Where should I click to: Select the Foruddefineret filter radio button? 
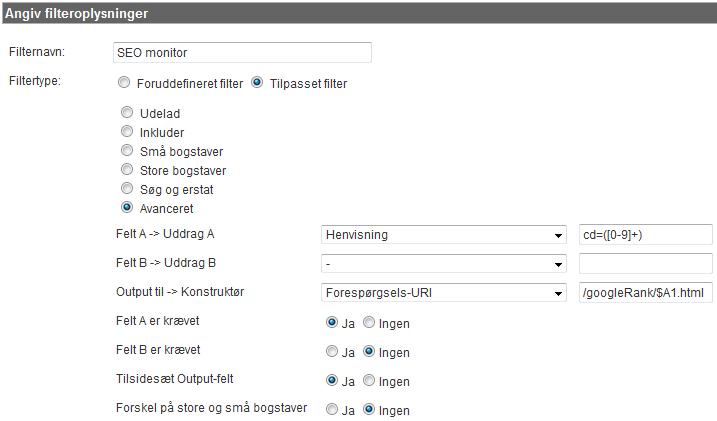tap(124, 83)
